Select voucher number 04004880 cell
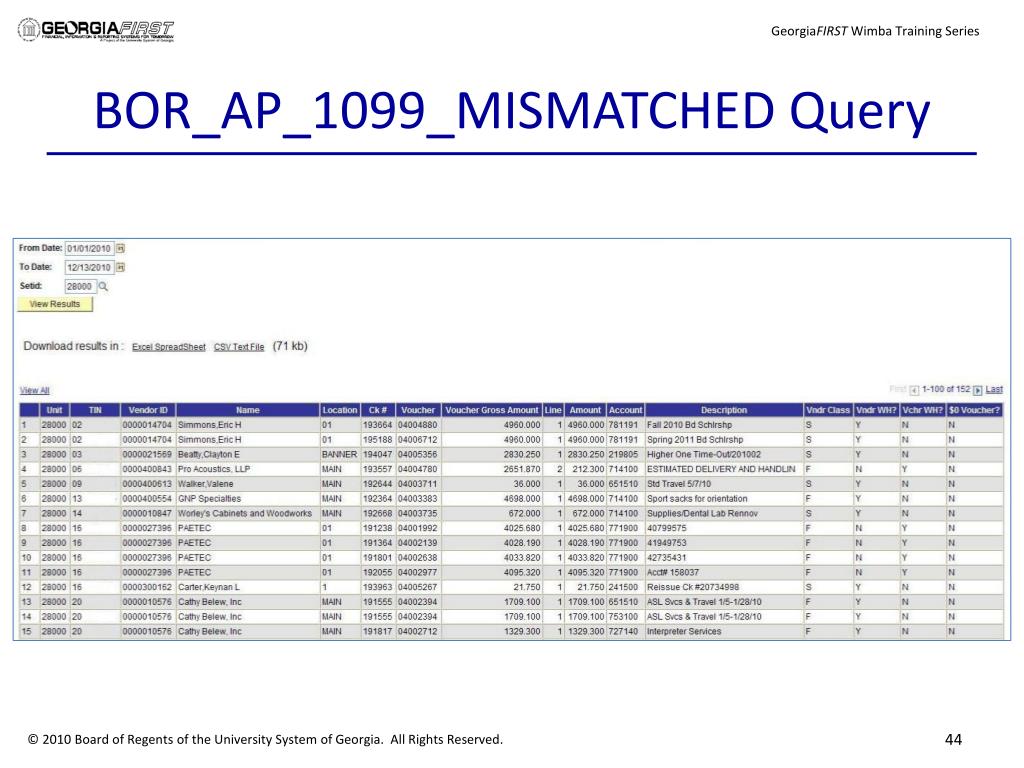The height and width of the screenshot is (768, 1024). point(418,425)
